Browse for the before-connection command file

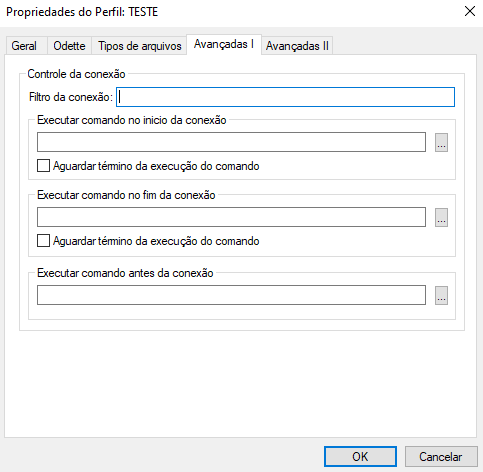441,295
